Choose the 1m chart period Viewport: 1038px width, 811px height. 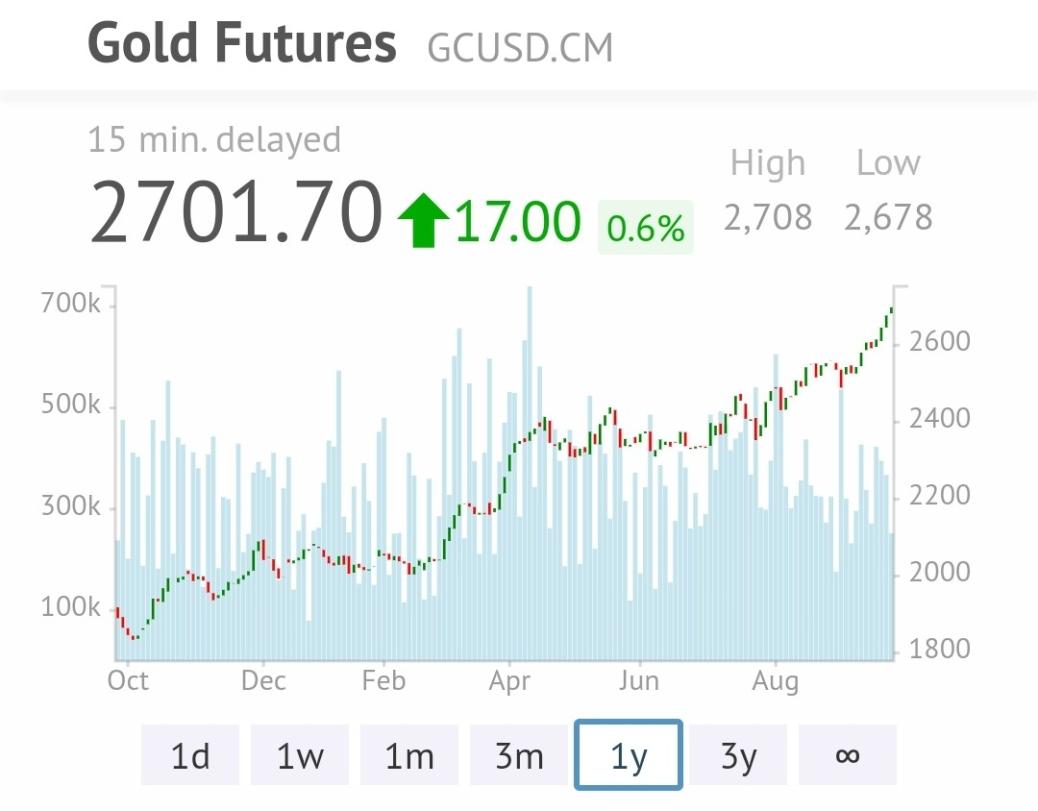(x=409, y=755)
